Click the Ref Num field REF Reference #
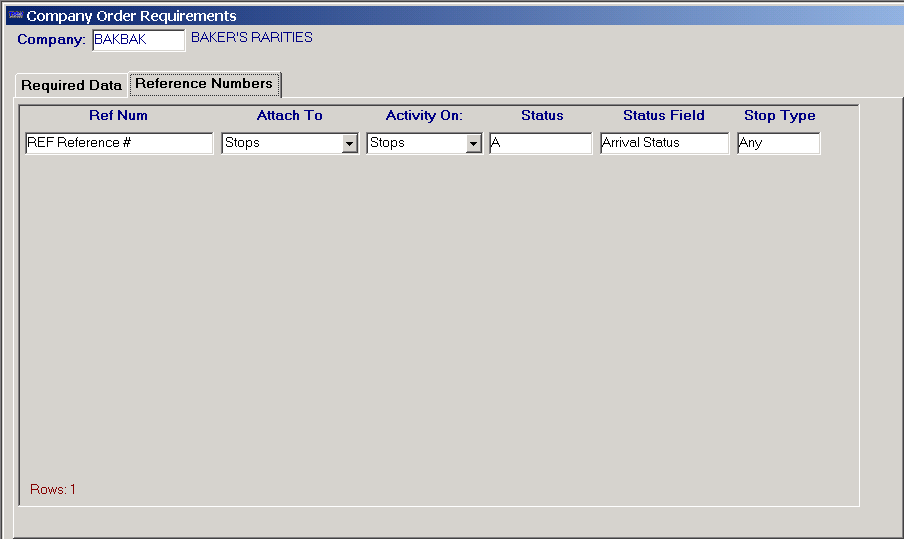Screen dimensions: 904x539 (x=119, y=143)
